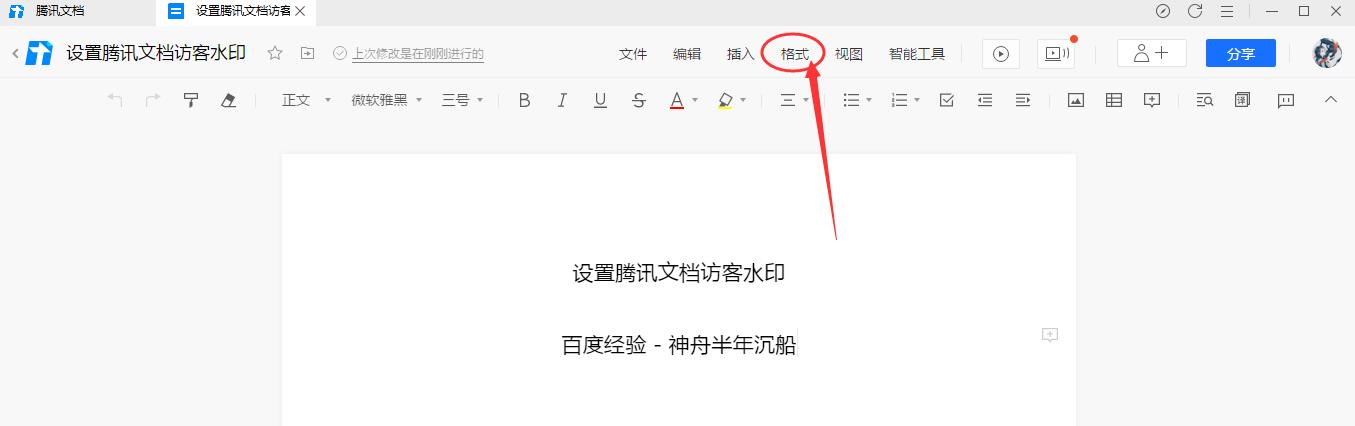Screen dimensions: 1355x426
Task: Switch to the 腾讯文档 home tab
Action: (60, 11)
